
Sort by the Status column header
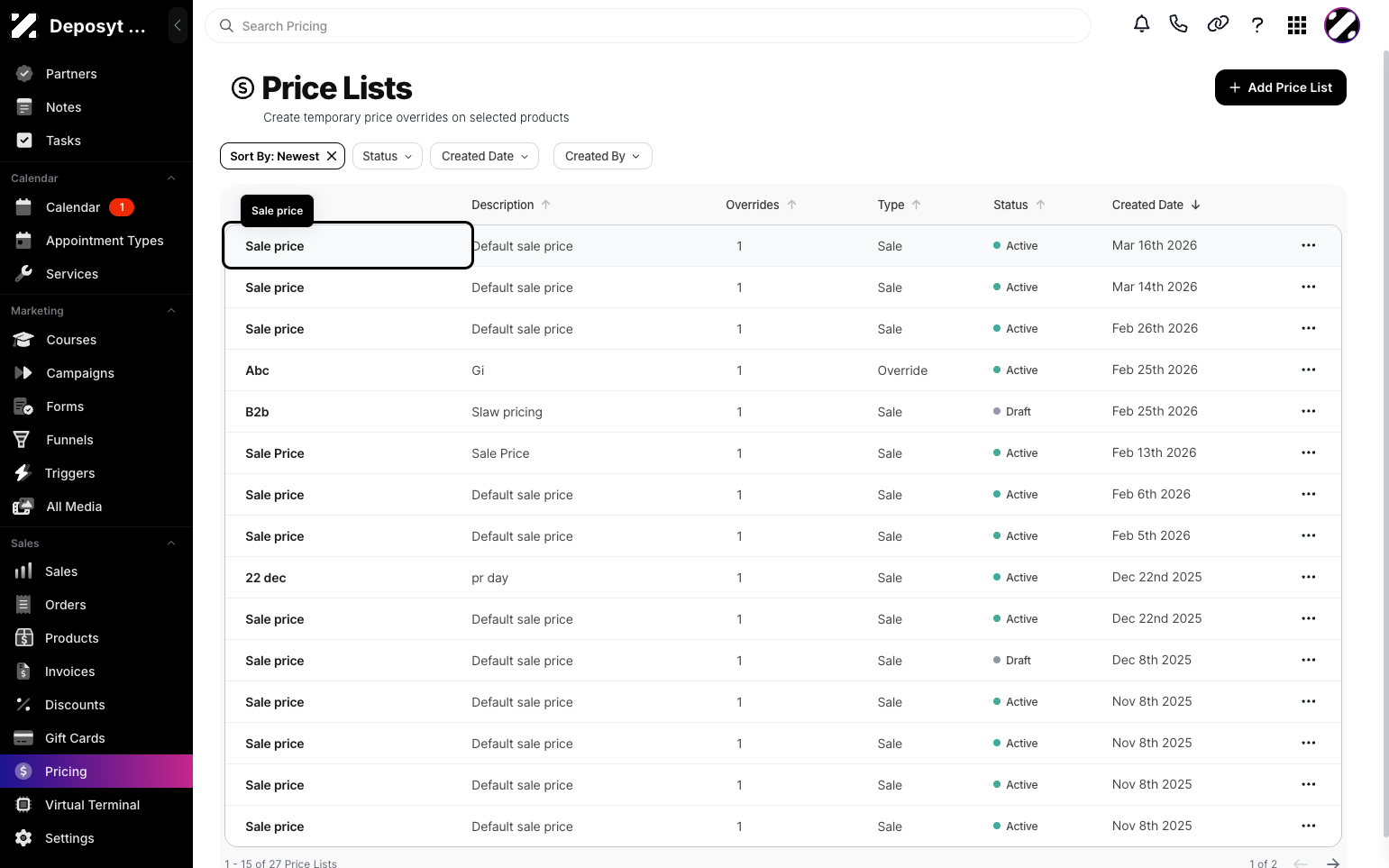[1019, 205]
